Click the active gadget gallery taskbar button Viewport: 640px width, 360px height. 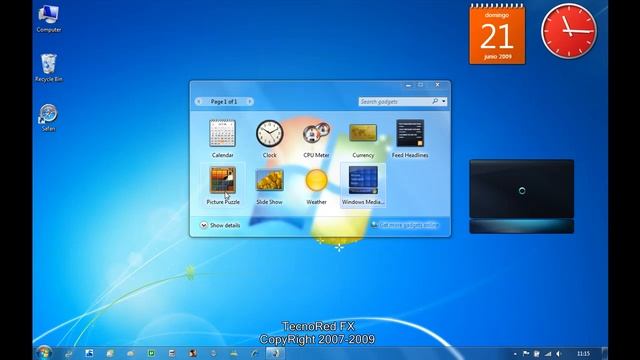[275, 353]
